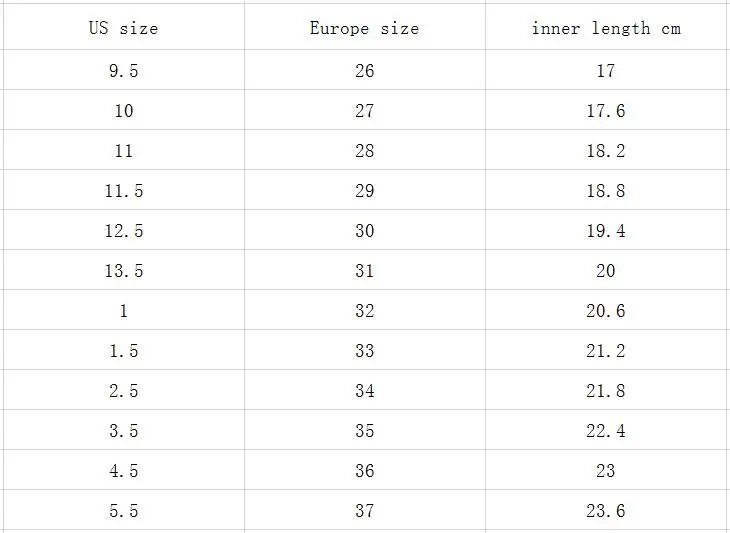This screenshot has width=730, height=533.
Task: Click the Europe size 37 cell
Action: (365, 510)
